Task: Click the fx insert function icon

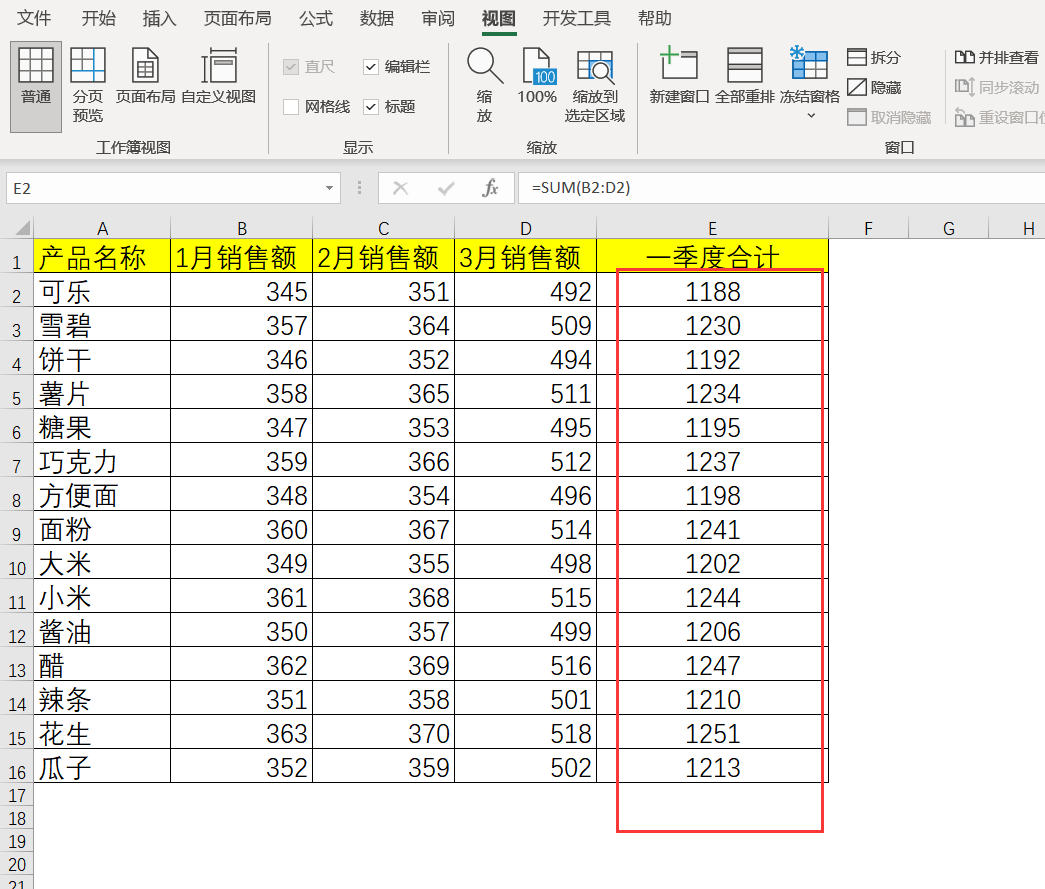Action: tap(490, 189)
